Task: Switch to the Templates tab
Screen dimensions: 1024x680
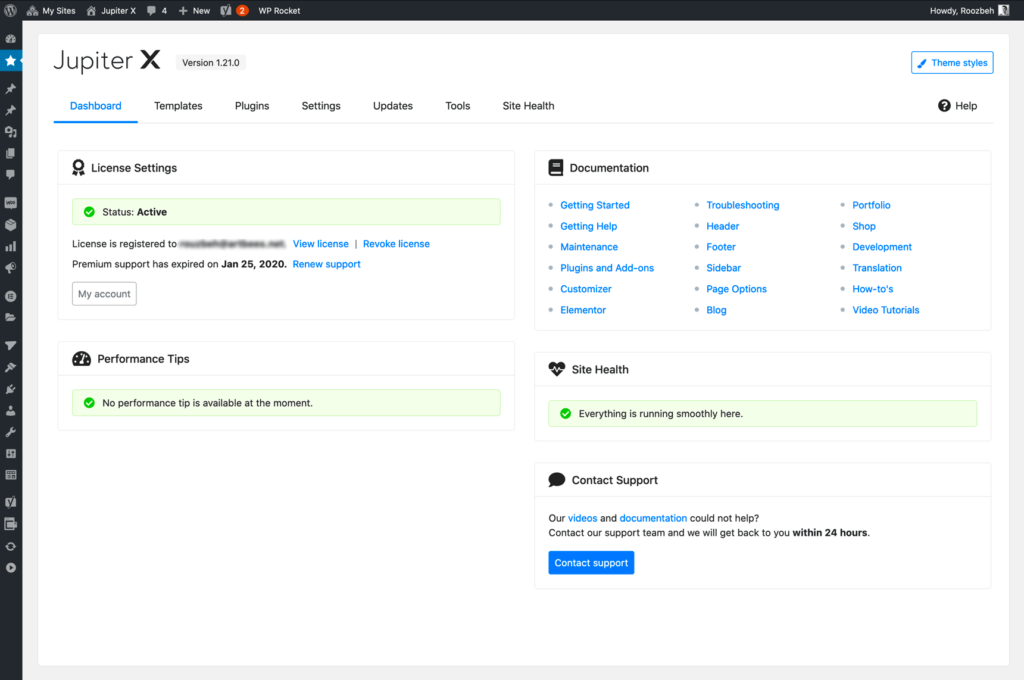Action: (x=178, y=106)
